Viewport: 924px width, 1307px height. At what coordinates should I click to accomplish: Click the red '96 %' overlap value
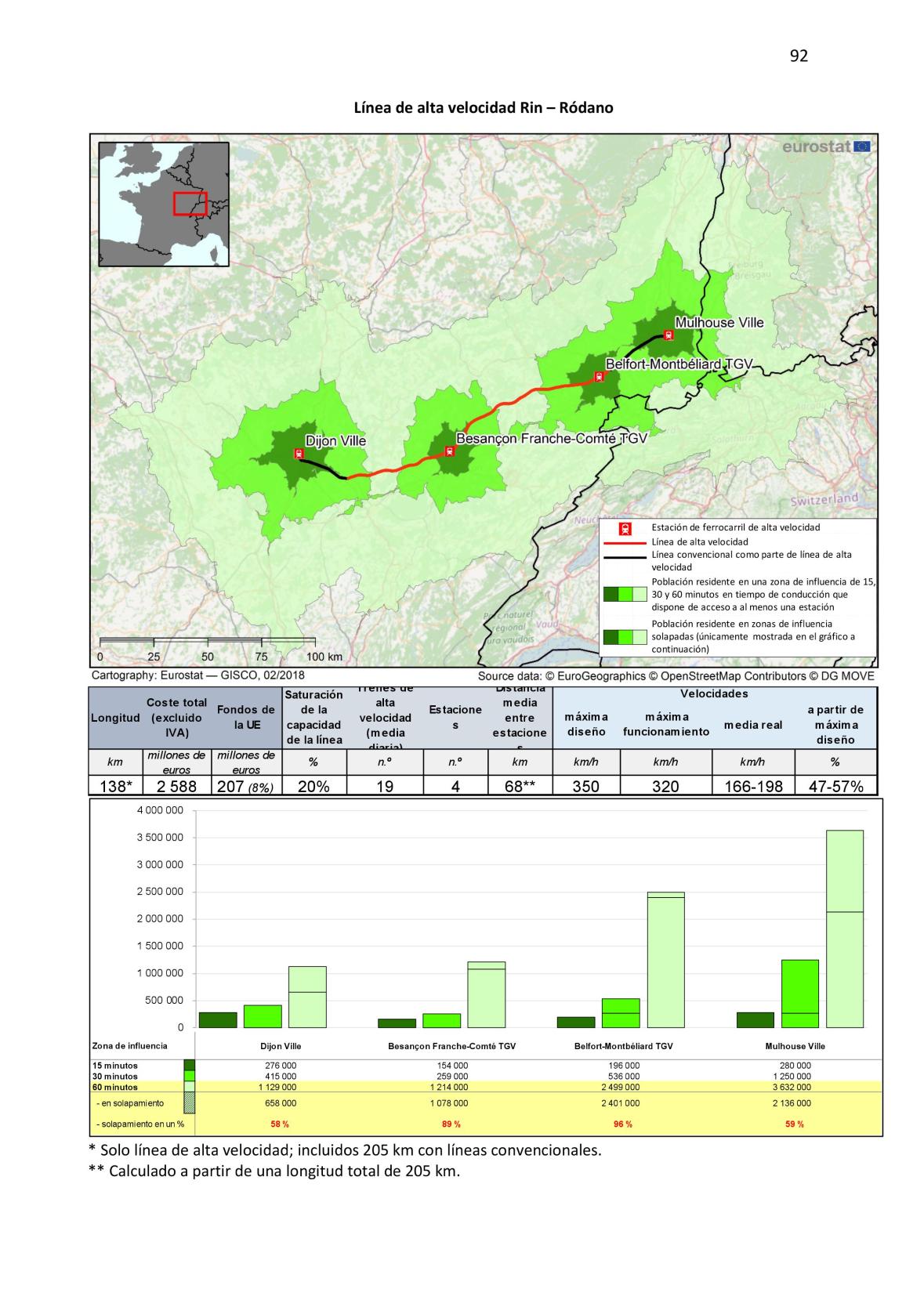(x=622, y=1124)
